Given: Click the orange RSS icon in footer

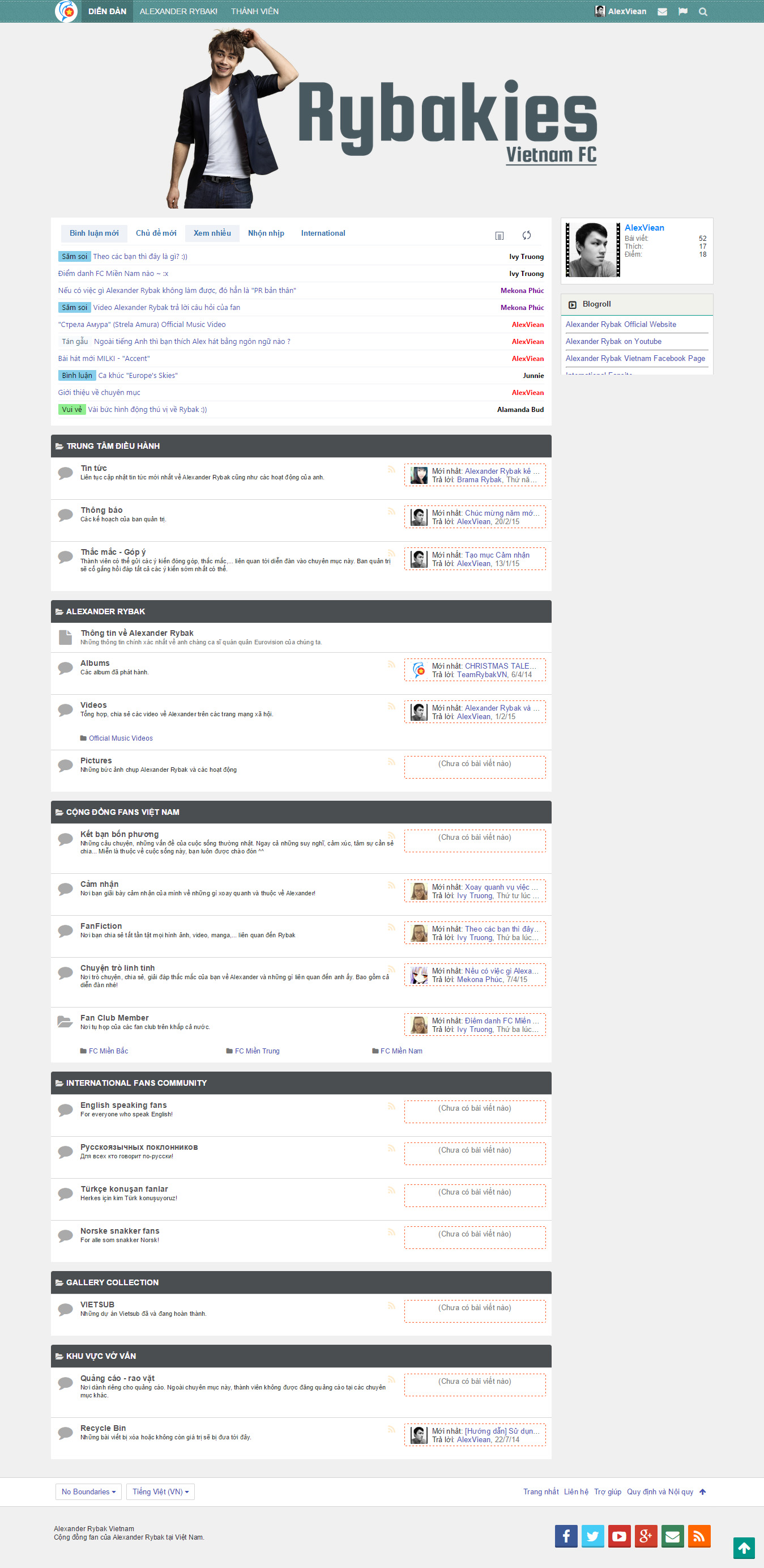Looking at the screenshot, I should coord(699,1536).
